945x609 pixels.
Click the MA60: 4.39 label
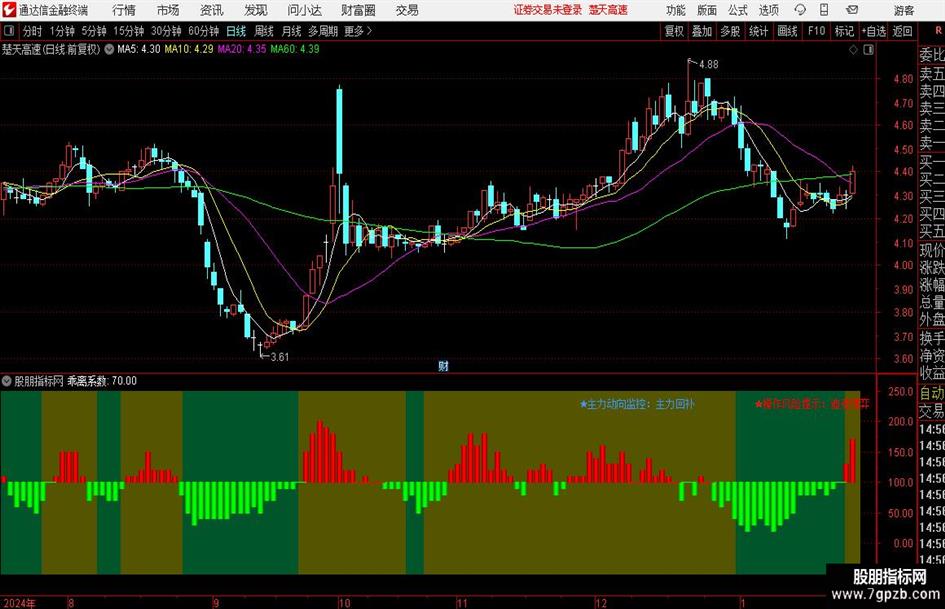(295, 49)
